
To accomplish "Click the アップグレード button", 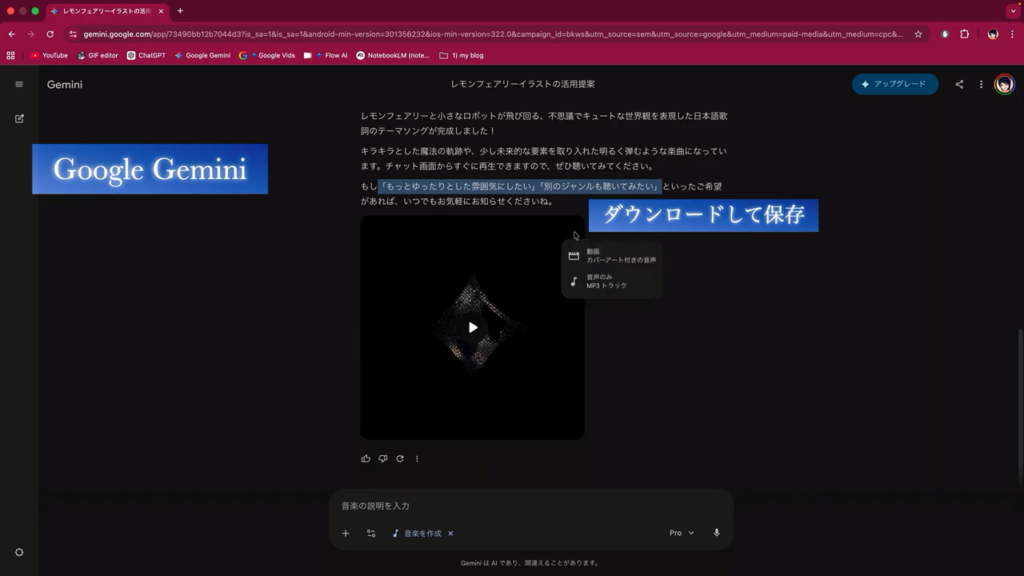I will (895, 84).
